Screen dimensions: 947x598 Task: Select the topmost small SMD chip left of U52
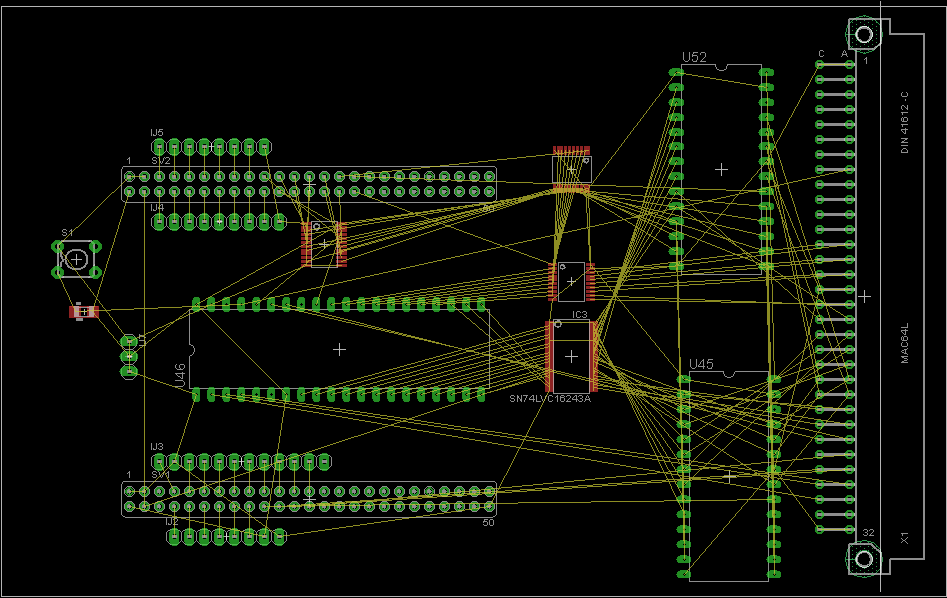(x=571, y=169)
